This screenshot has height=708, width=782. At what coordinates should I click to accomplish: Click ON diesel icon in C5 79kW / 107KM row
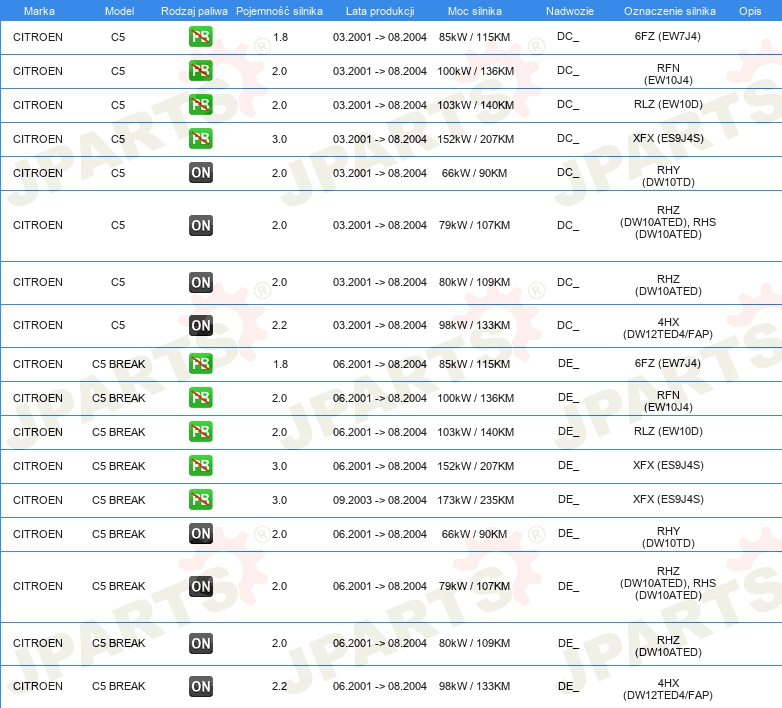click(200, 225)
